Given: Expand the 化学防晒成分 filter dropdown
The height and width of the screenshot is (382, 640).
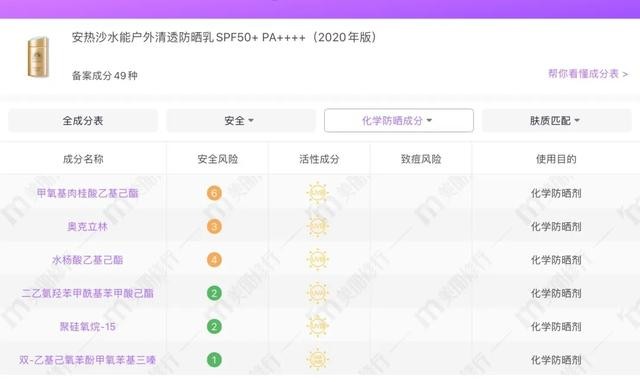Looking at the screenshot, I should tap(399, 120).
